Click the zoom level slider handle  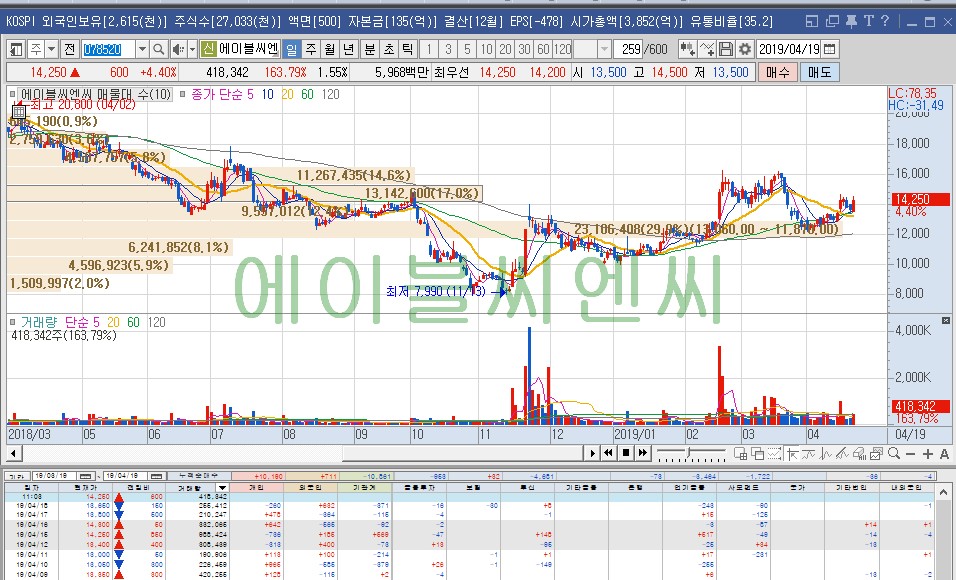(x=688, y=452)
